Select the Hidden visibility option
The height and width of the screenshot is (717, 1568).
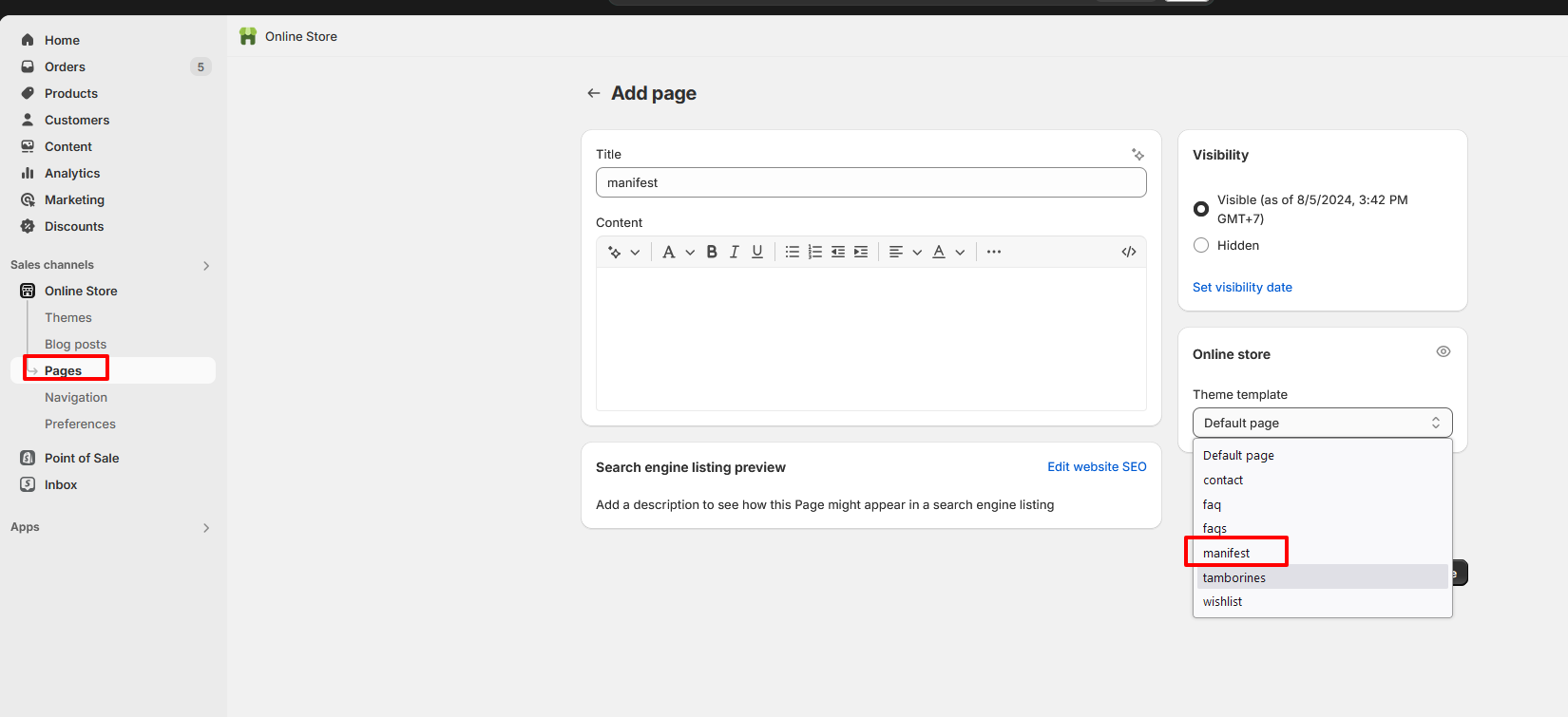(x=1201, y=245)
